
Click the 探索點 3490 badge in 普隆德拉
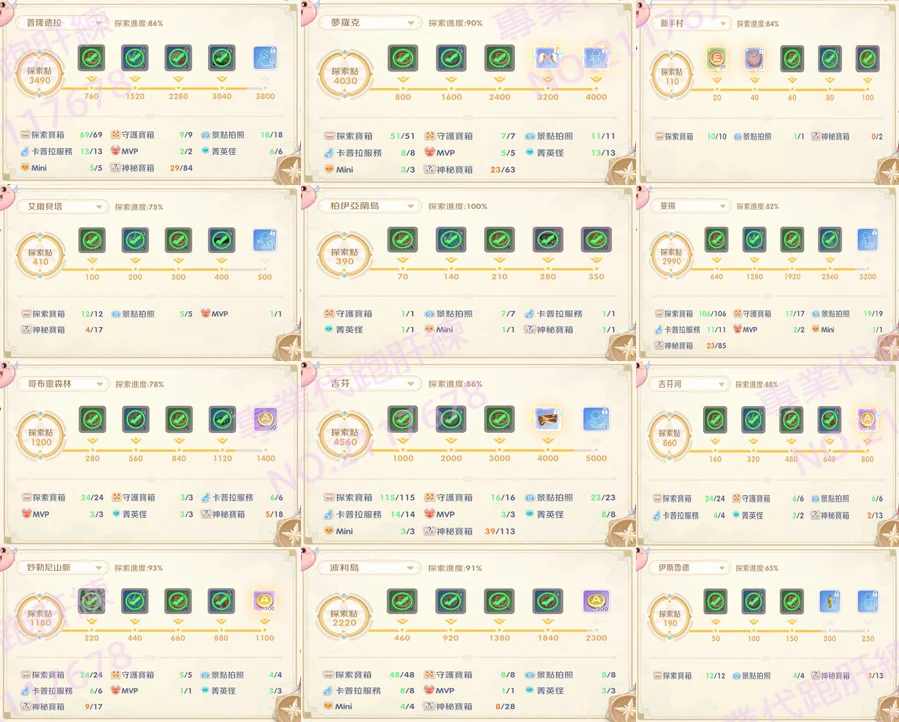coord(40,75)
